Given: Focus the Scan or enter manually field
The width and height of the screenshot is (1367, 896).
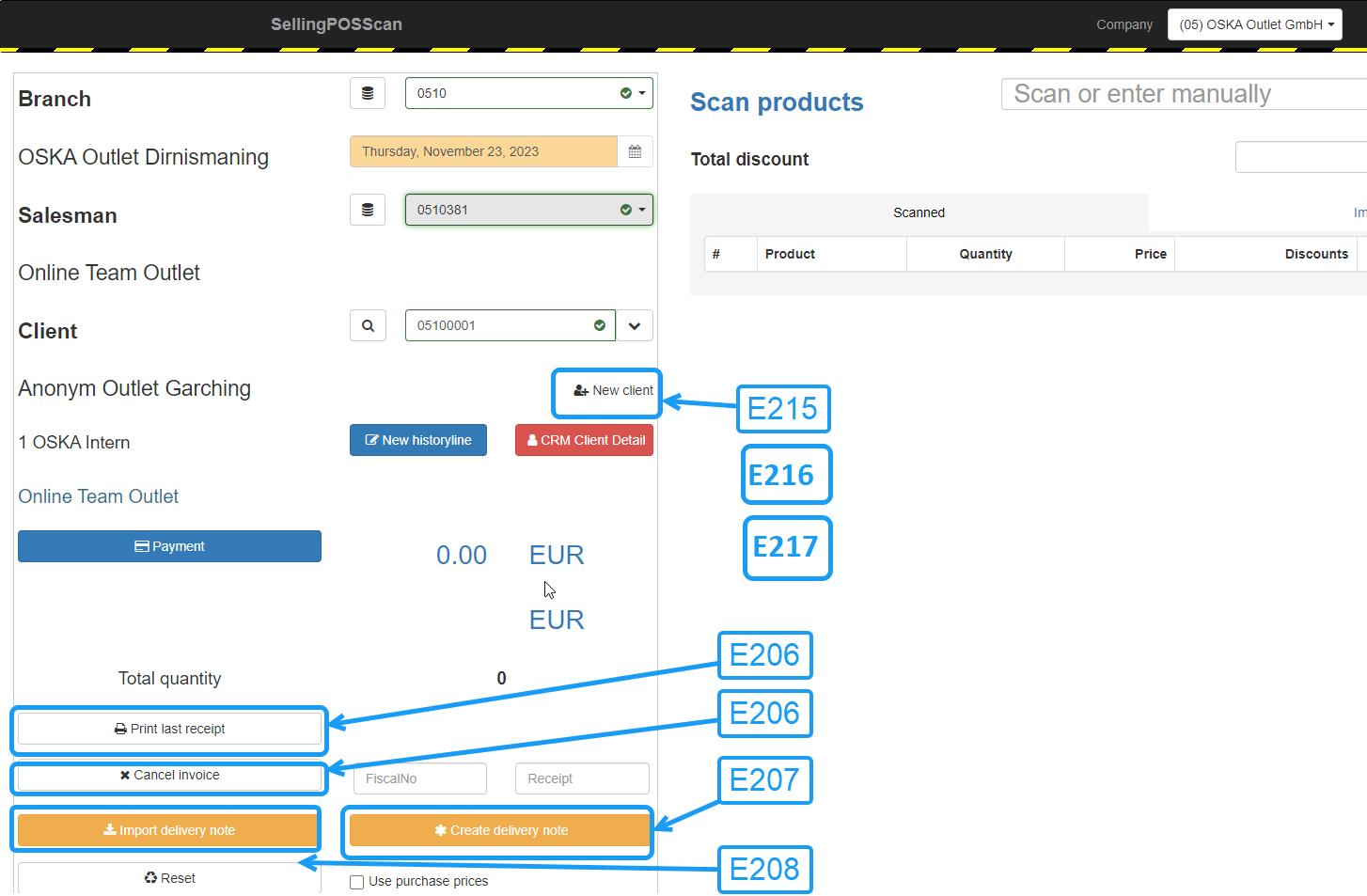Looking at the screenshot, I should click(x=1185, y=94).
